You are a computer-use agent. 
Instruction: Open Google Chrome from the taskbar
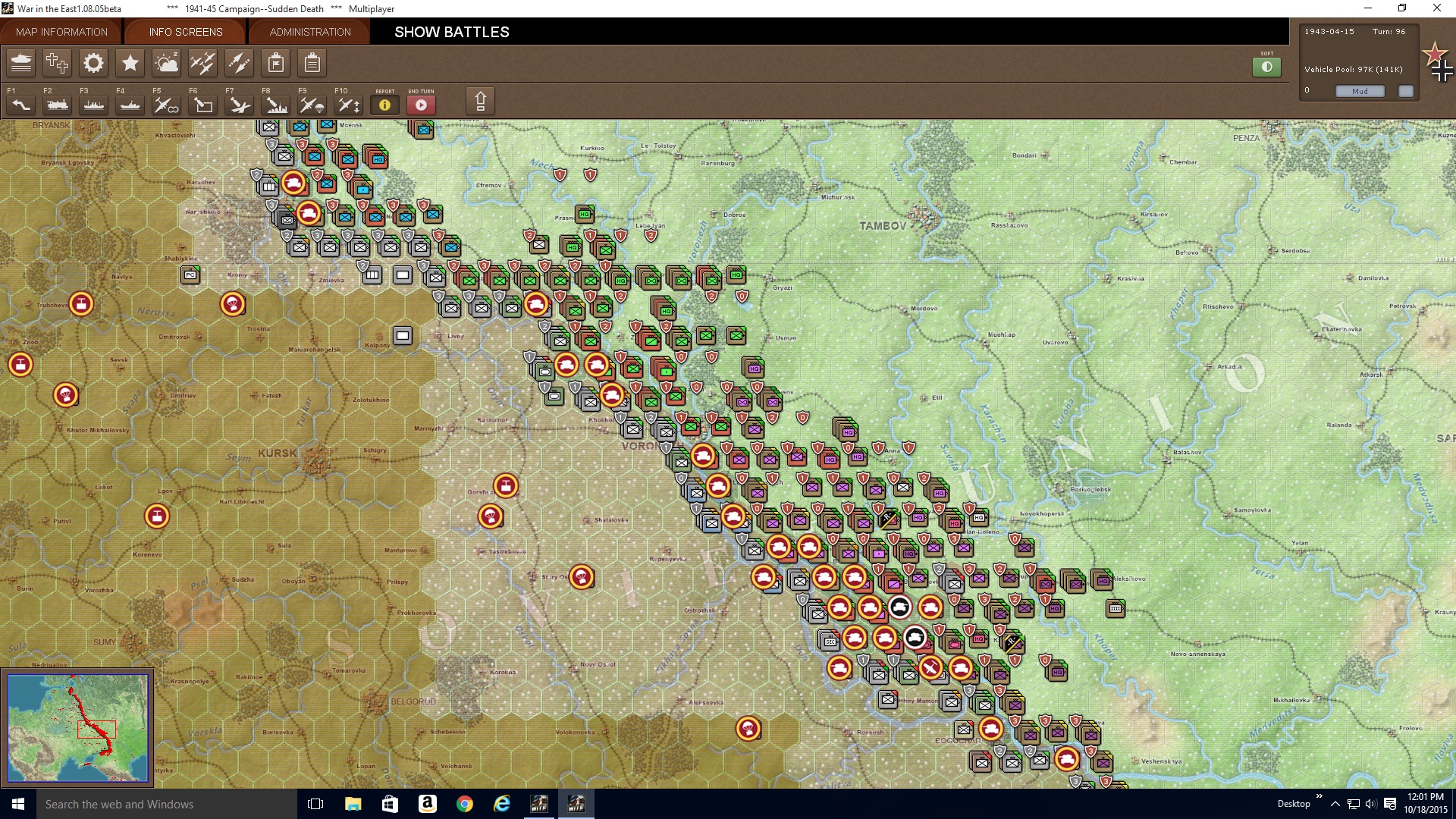pos(465,804)
